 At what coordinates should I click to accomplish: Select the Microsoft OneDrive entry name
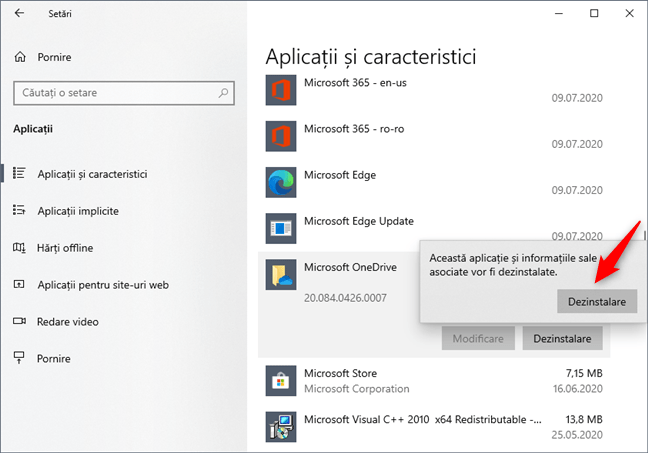tap(350, 267)
